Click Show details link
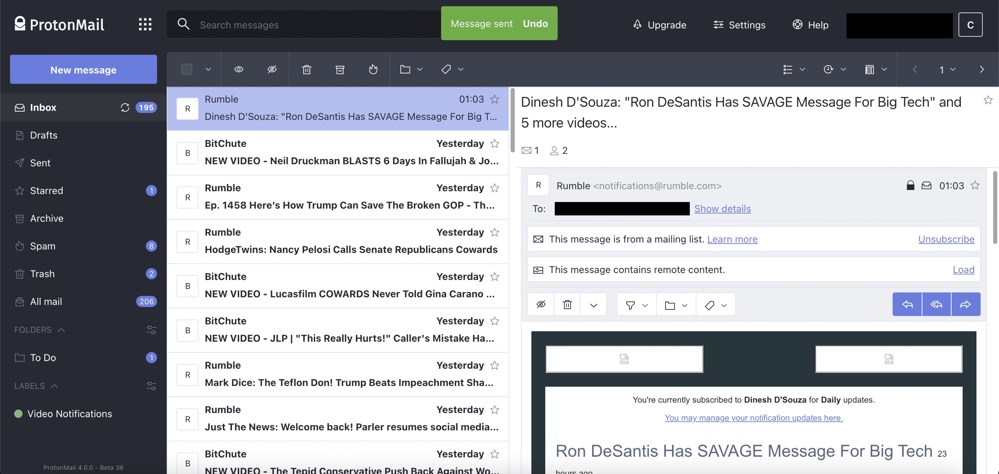Image resolution: width=999 pixels, height=474 pixels. tap(722, 208)
